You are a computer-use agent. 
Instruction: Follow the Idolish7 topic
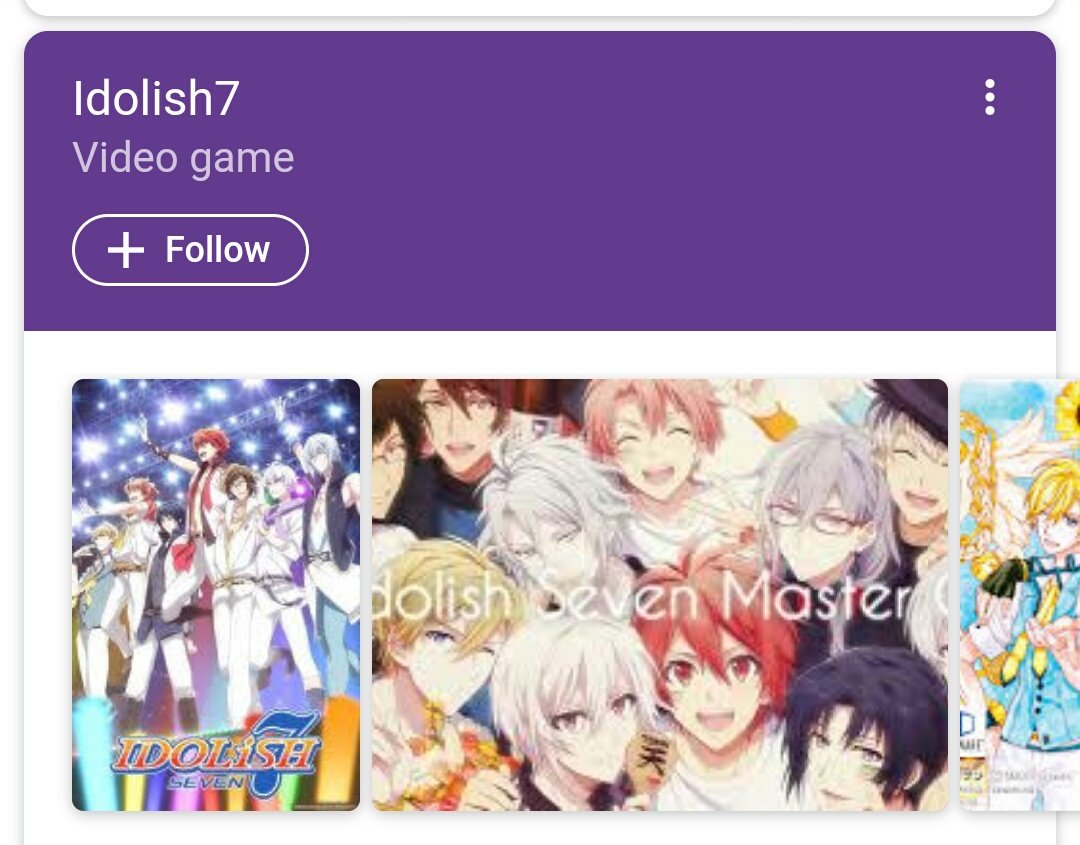190,249
